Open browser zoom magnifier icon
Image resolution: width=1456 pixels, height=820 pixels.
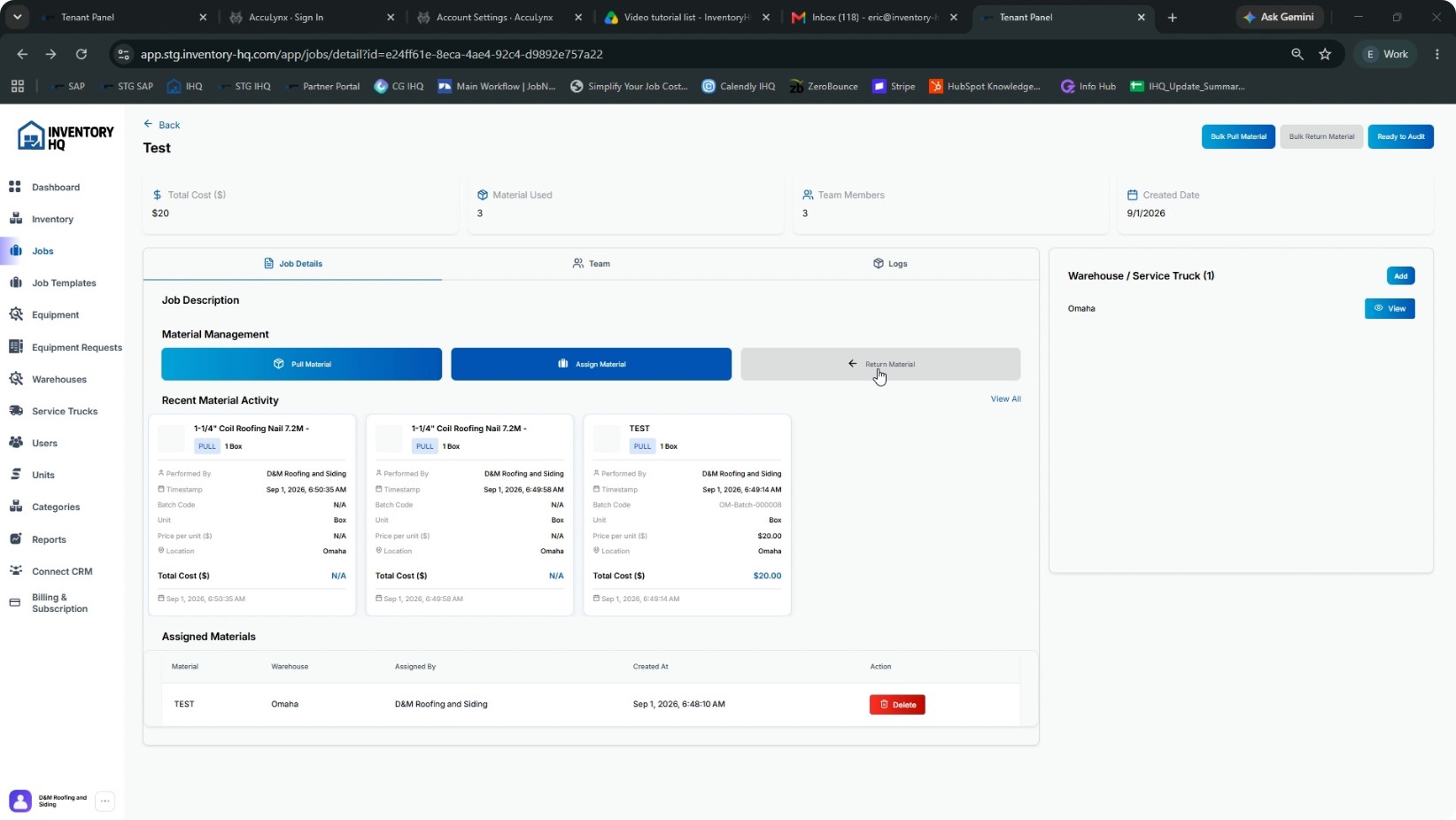pos(1297,54)
